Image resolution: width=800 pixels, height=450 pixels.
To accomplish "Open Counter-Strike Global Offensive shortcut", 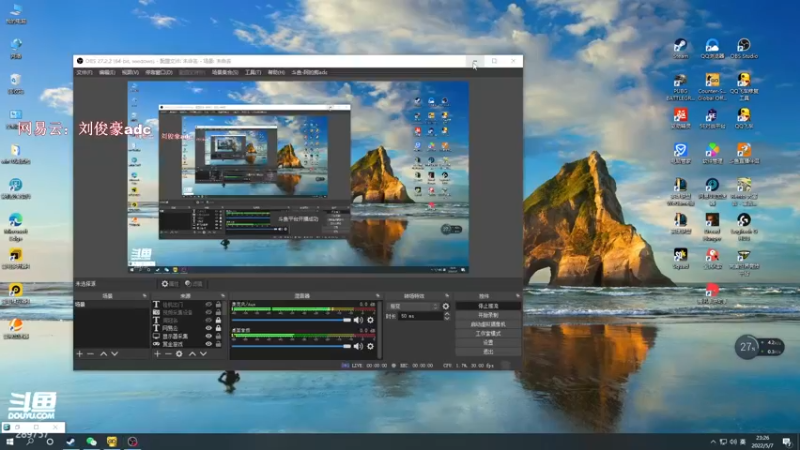I will click(x=712, y=87).
